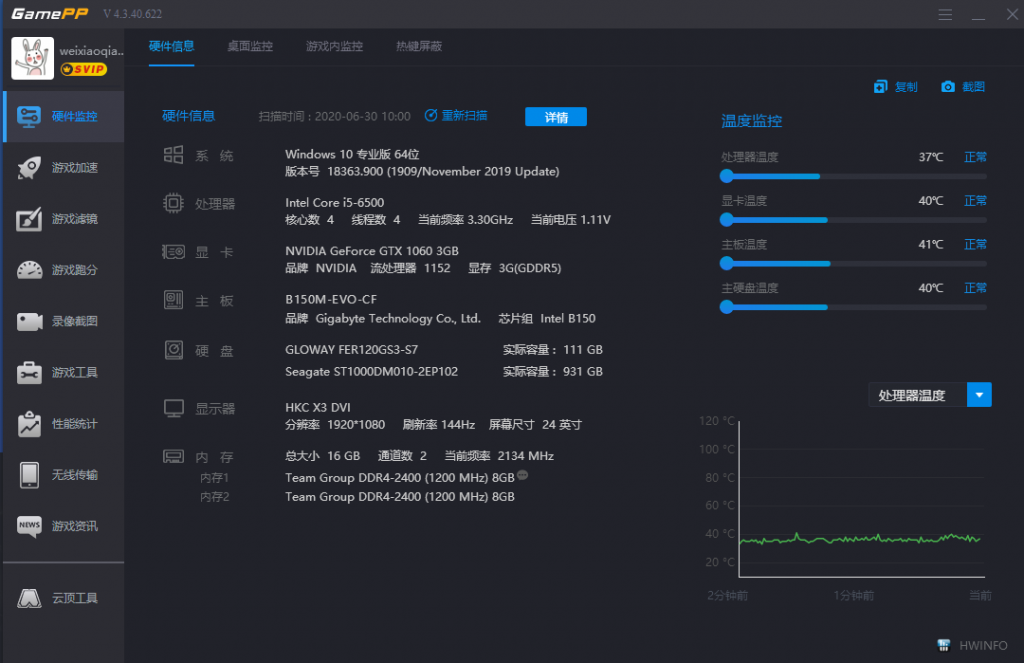Click the 正常 status for 主板温度
The width and height of the screenshot is (1024, 663).
click(x=975, y=244)
